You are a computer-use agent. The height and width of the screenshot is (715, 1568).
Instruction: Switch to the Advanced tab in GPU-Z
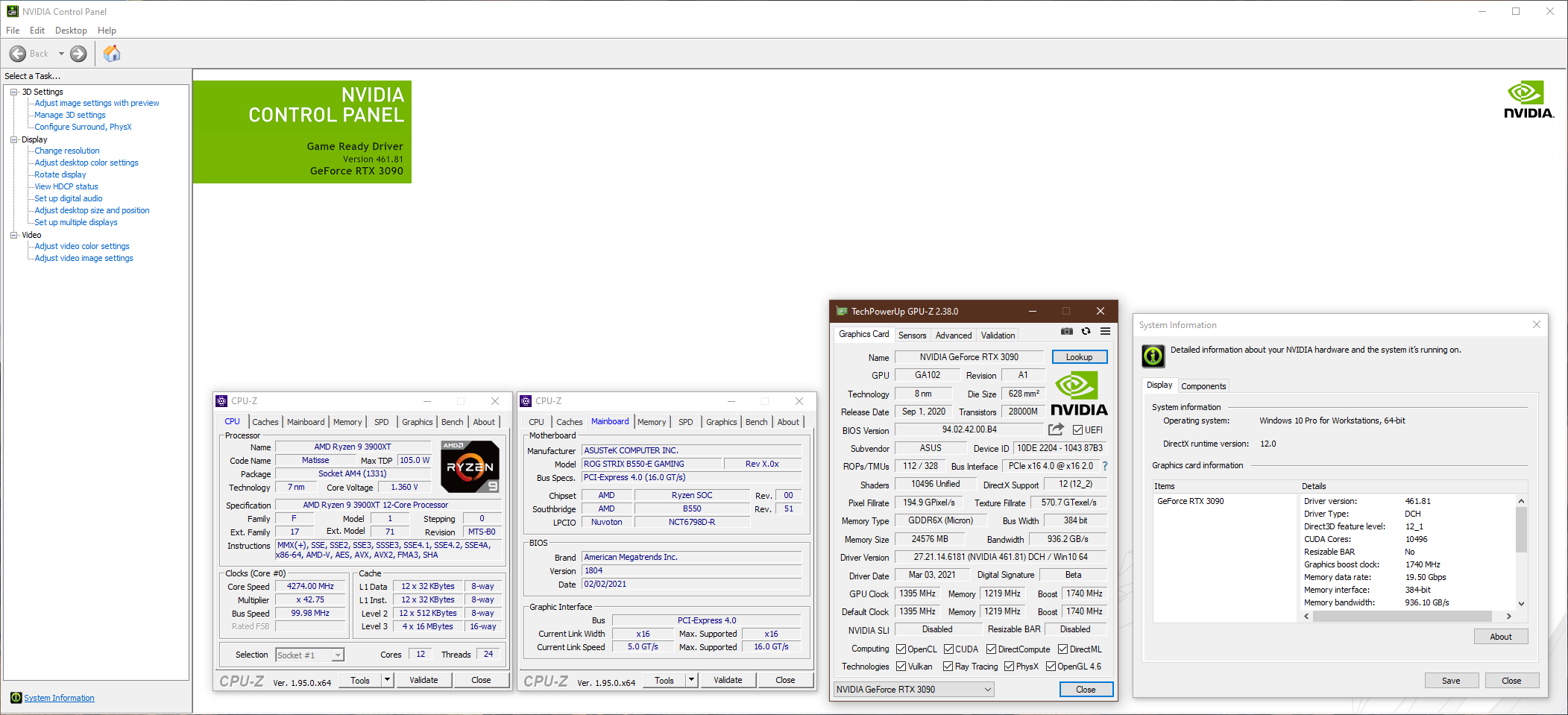click(953, 336)
